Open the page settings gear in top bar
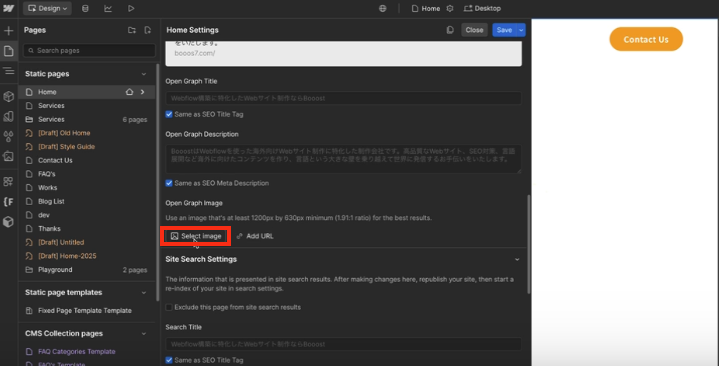 pyautogui.click(x=450, y=8)
